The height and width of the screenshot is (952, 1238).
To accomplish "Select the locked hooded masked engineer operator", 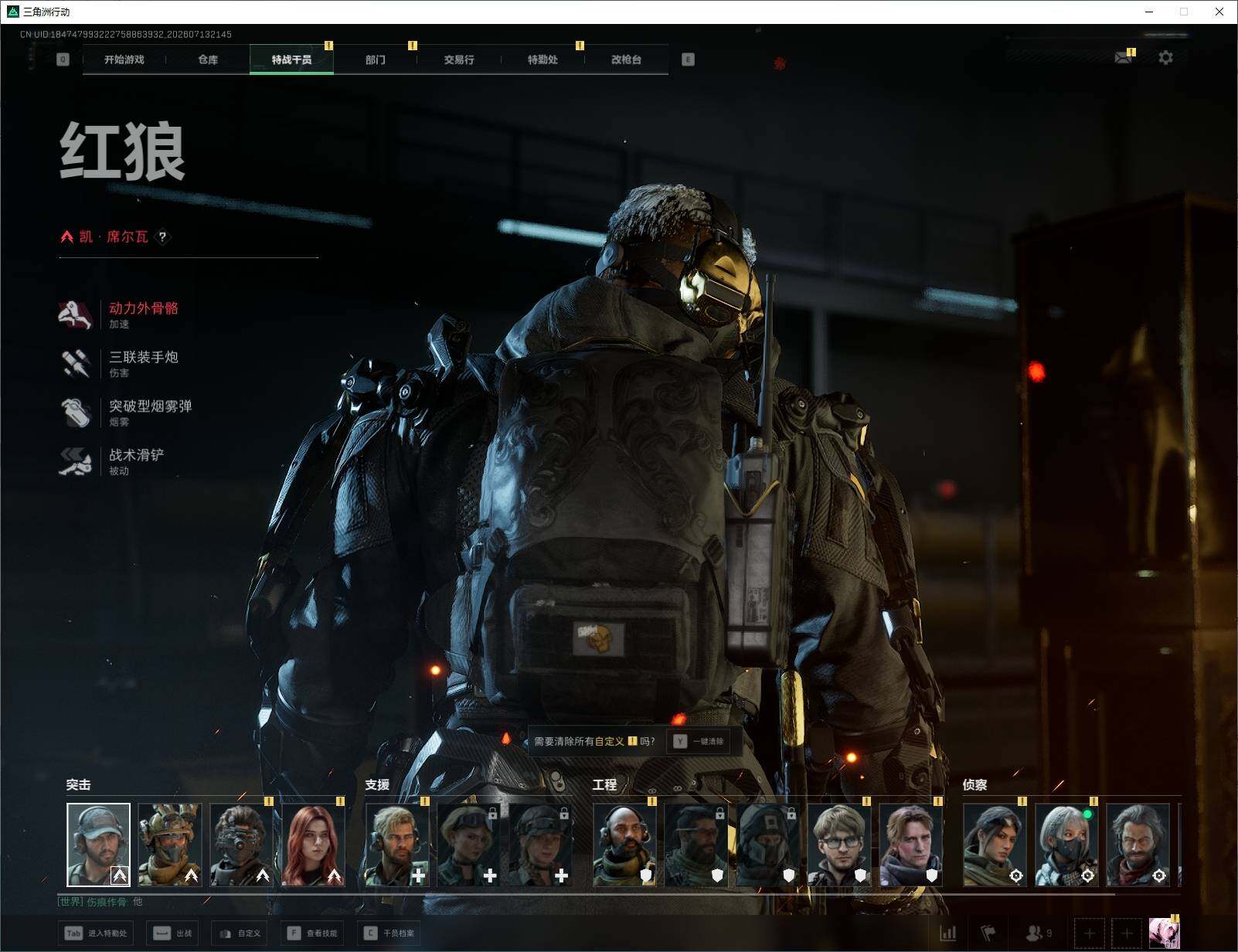I will click(x=767, y=845).
